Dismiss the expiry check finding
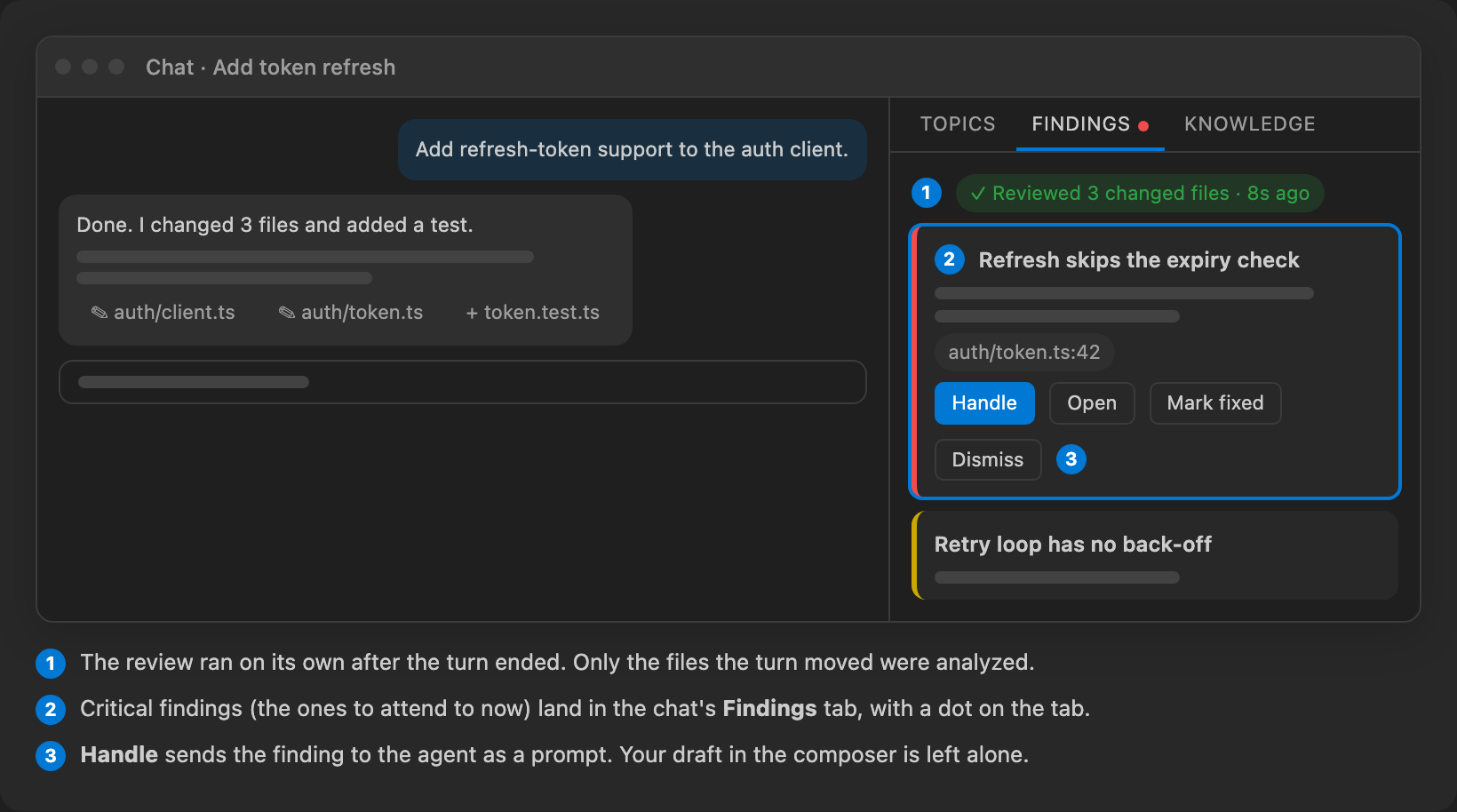1457x812 pixels. tap(988, 460)
